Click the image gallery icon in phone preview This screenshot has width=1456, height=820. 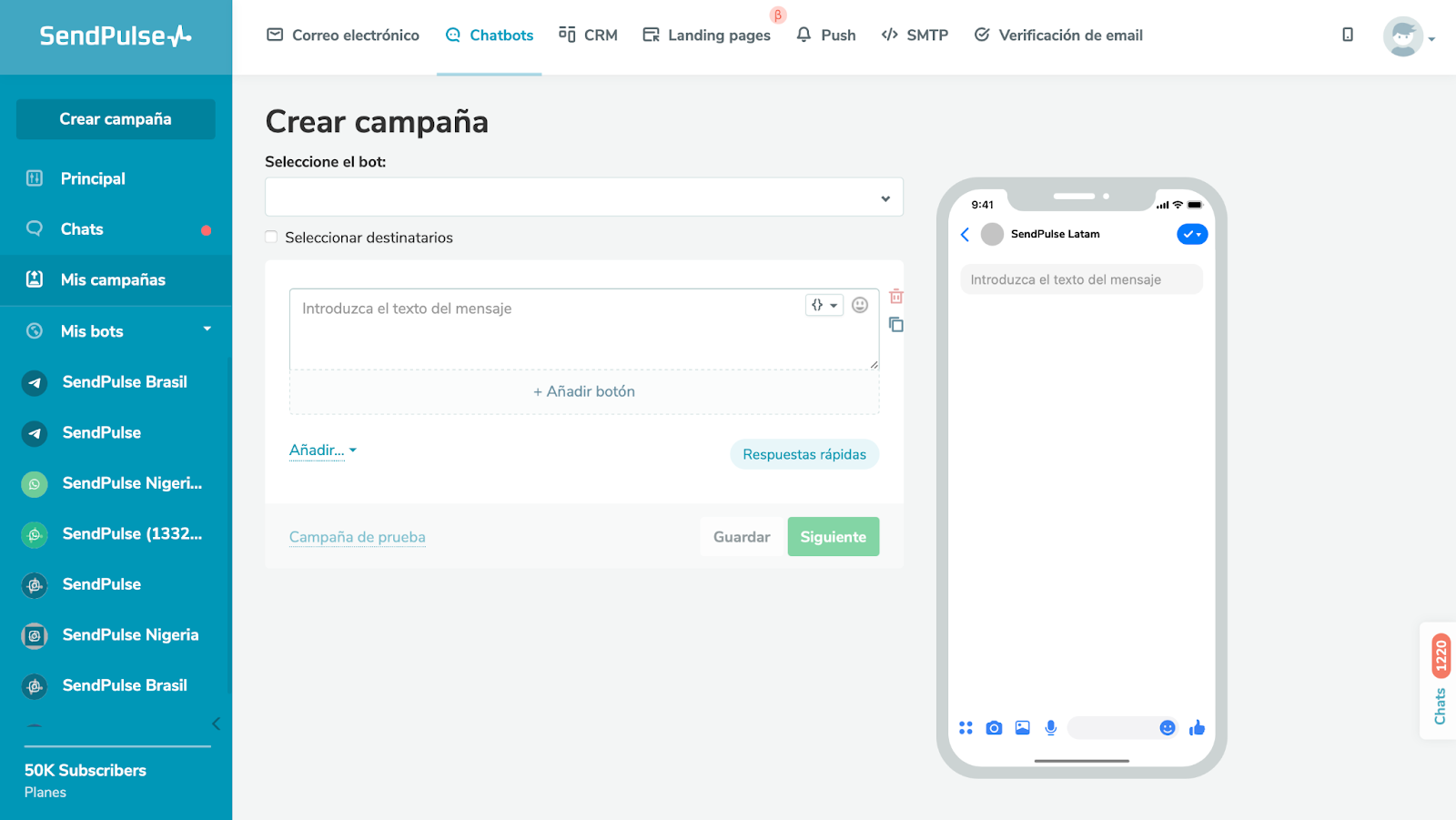coord(1023,728)
